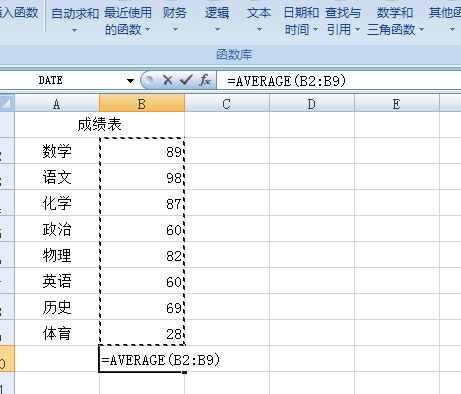Image resolution: width=461 pixels, height=394 pixels.
Task: Click the fill handle of the active cell
Action: 185,372
